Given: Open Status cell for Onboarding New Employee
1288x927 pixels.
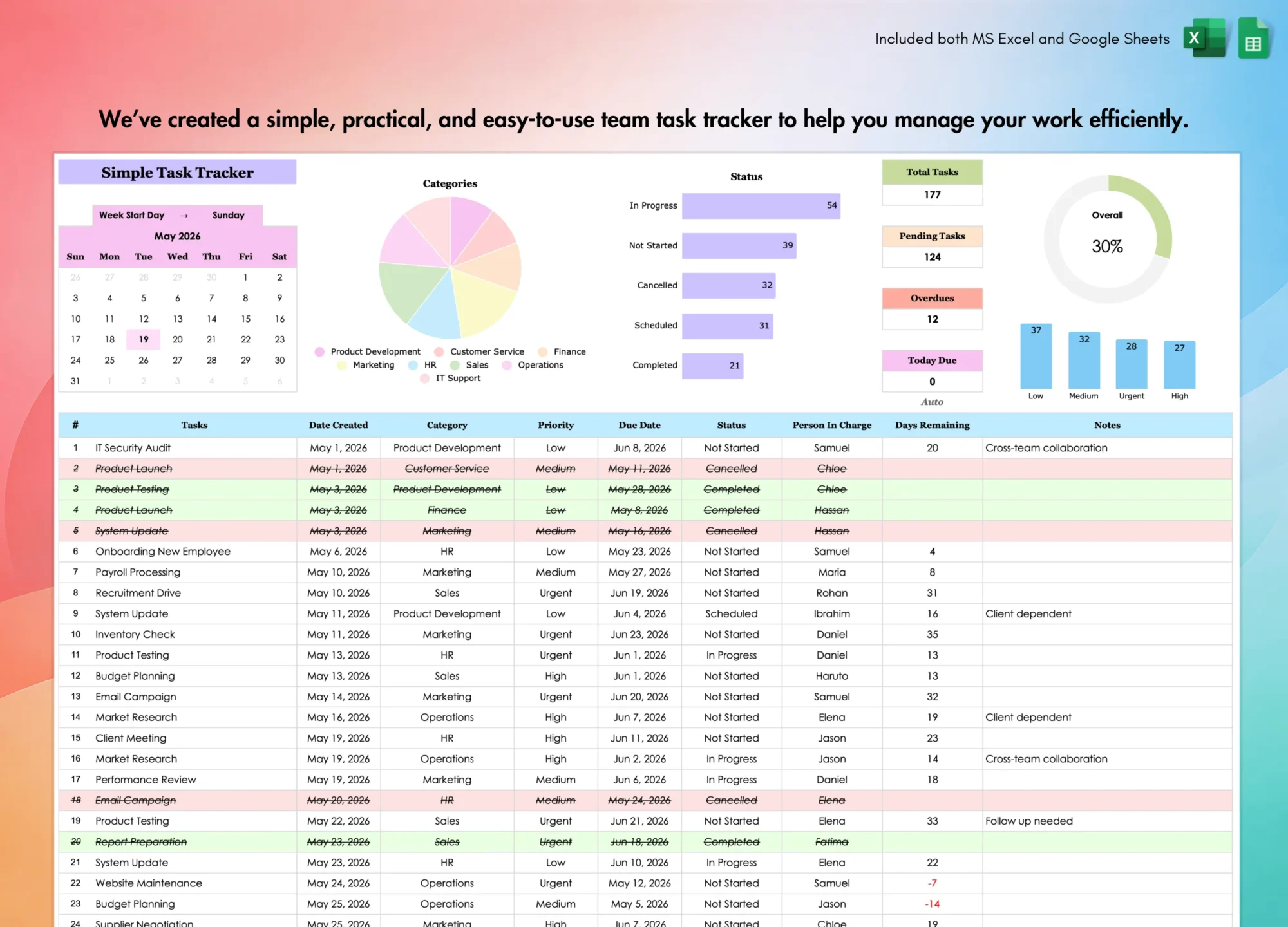Looking at the screenshot, I should (732, 552).
